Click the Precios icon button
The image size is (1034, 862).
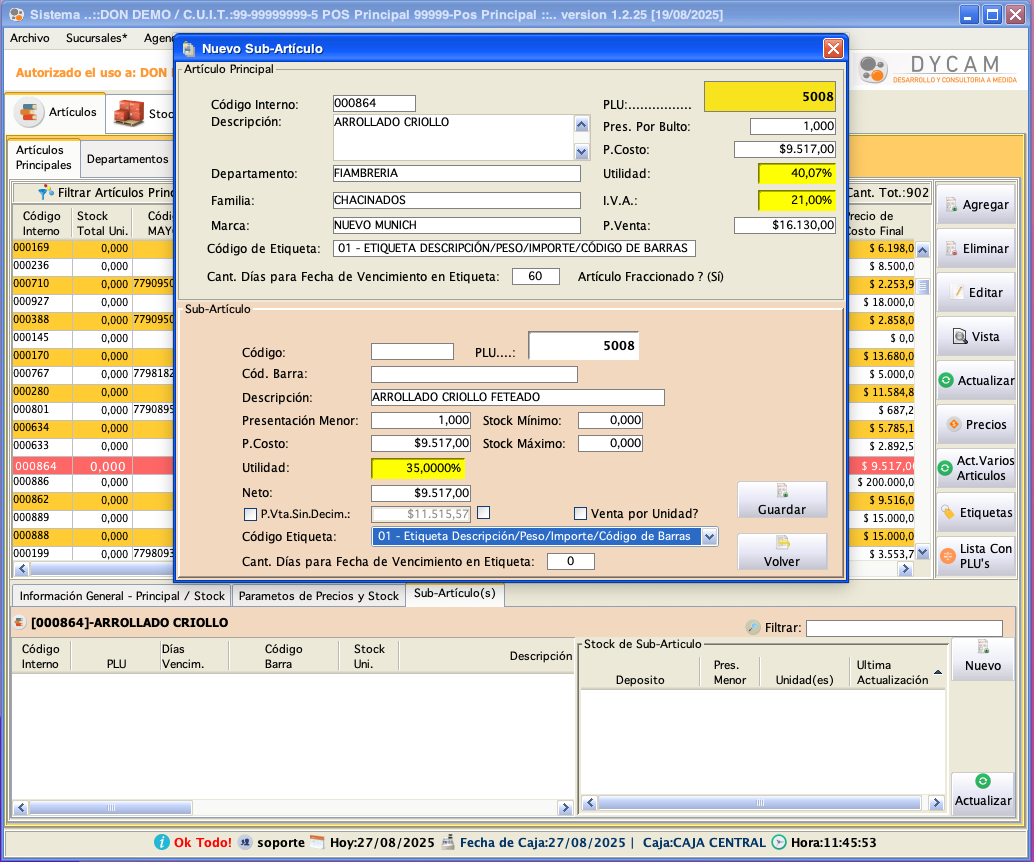(x=975, y=424)
